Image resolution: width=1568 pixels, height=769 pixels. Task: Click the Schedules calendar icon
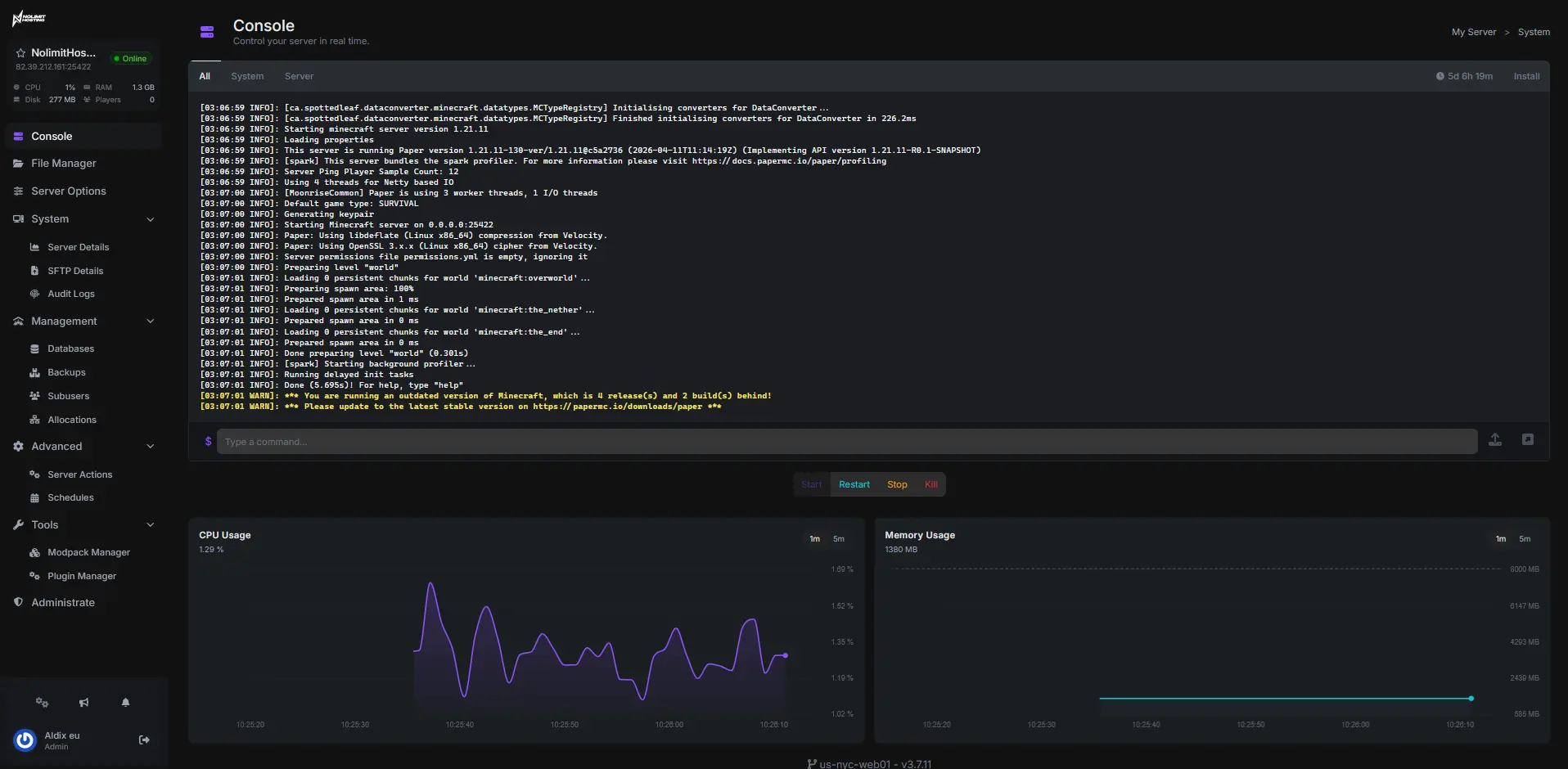[x=34, y=497]
